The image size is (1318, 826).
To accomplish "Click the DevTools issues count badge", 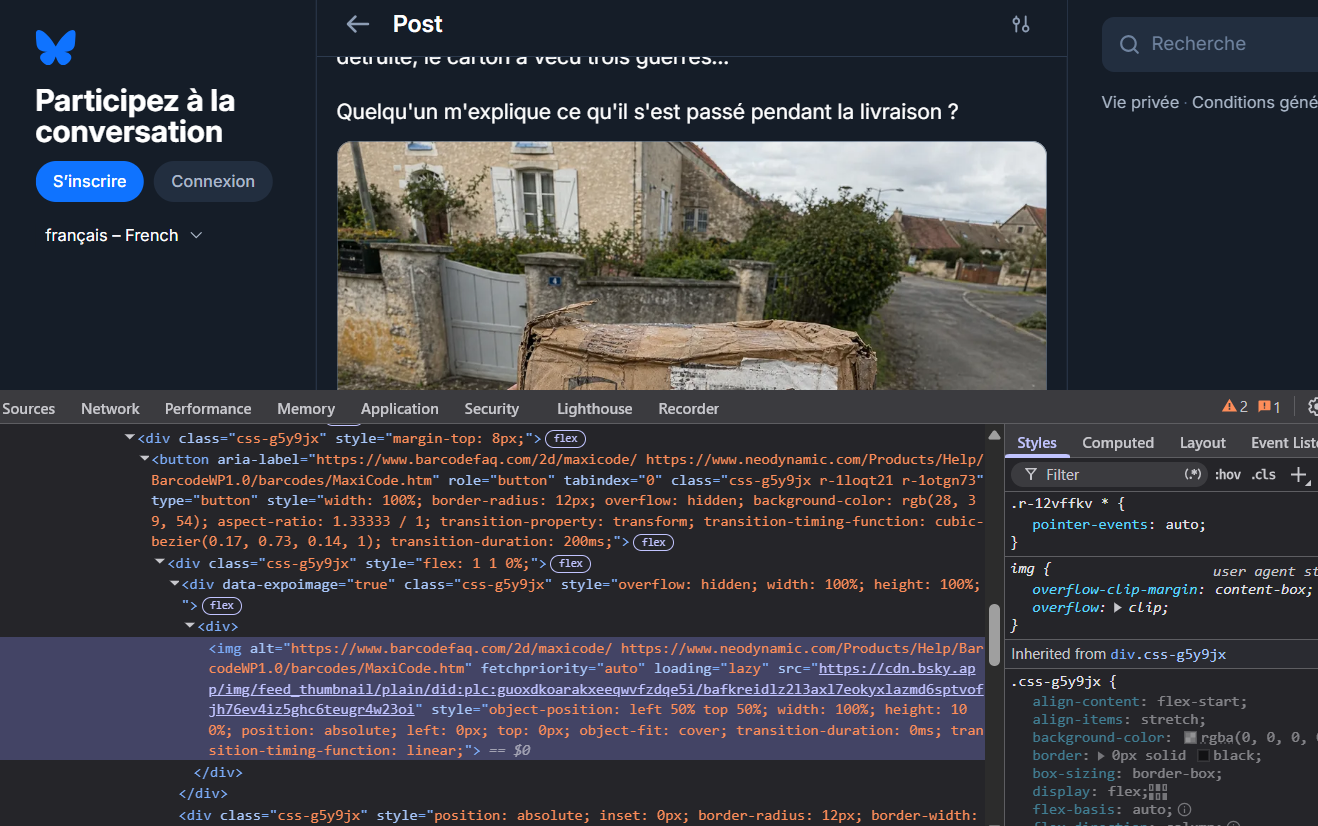I will (x=1269, y=407).
